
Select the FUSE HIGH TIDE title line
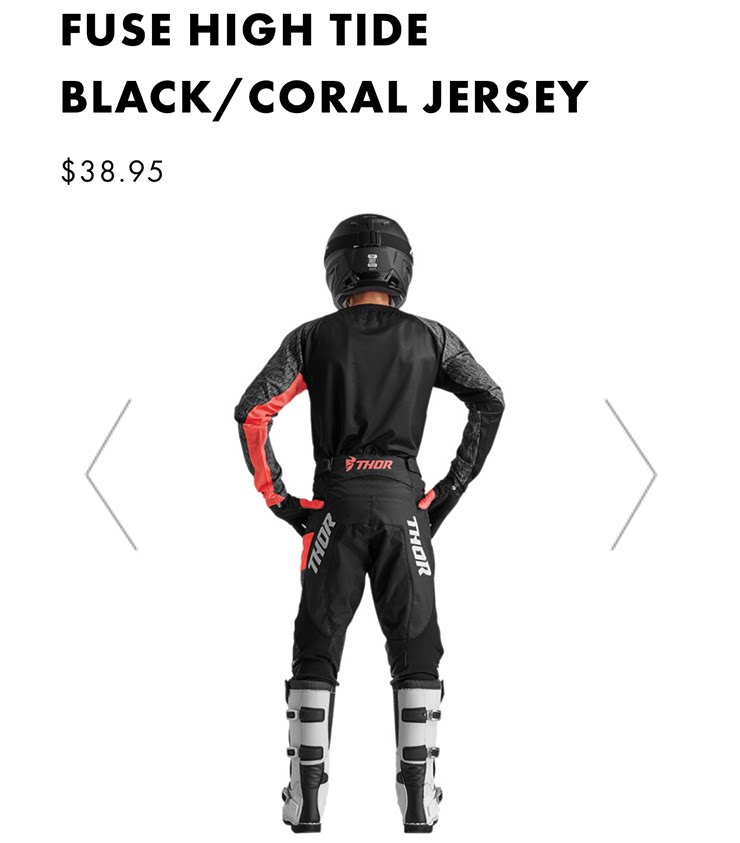[x=245, y=30]
